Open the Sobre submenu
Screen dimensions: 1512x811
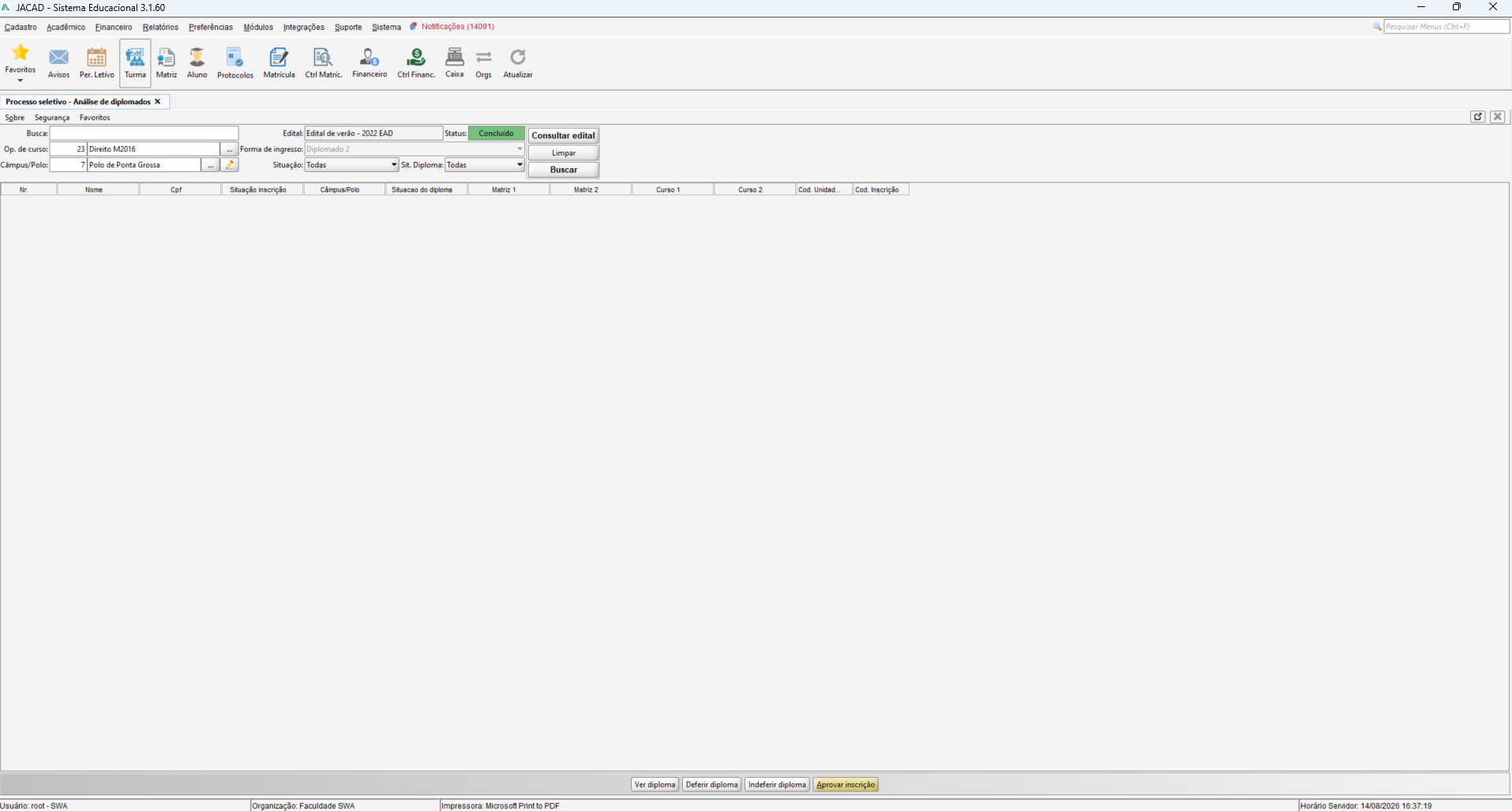(15, 118)
